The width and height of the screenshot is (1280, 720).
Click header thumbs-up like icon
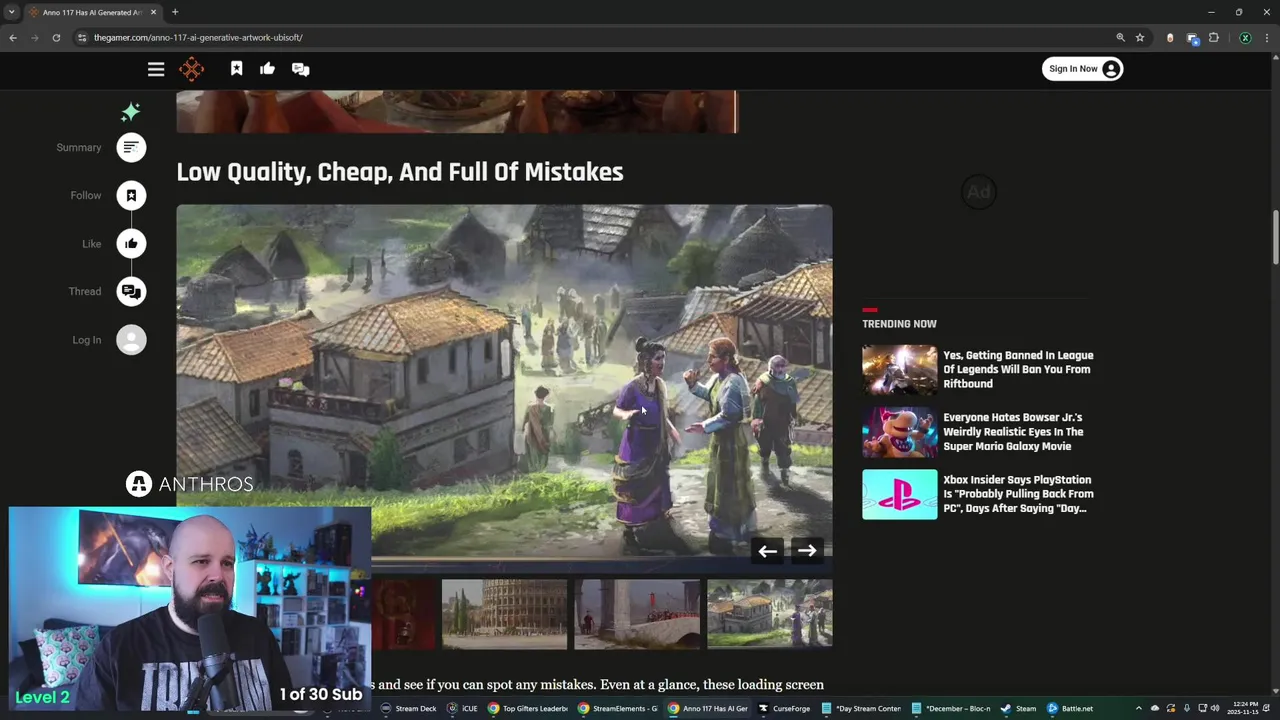[267, 69]
